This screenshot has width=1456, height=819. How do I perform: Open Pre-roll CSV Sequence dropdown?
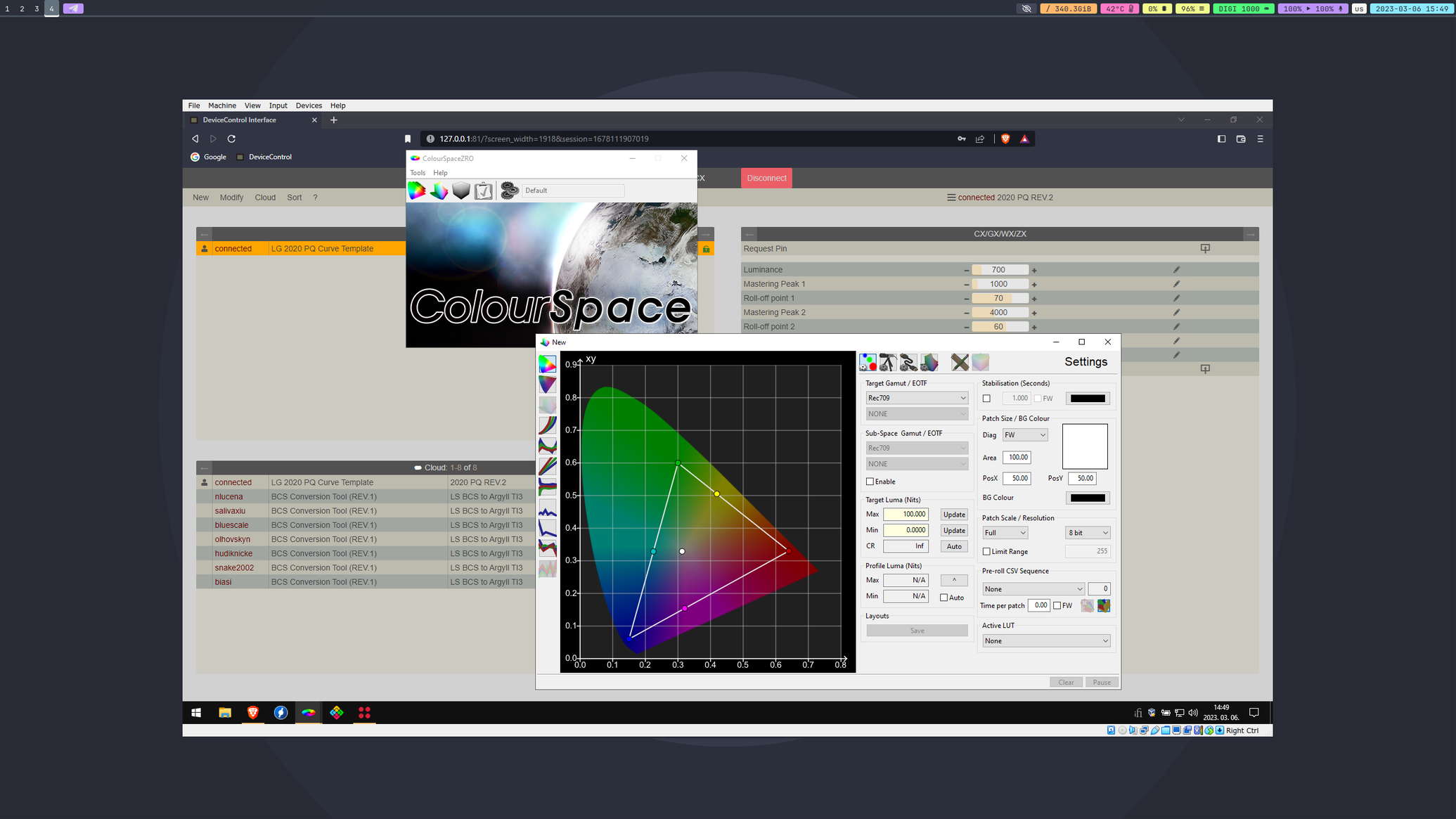point(1033,589)
